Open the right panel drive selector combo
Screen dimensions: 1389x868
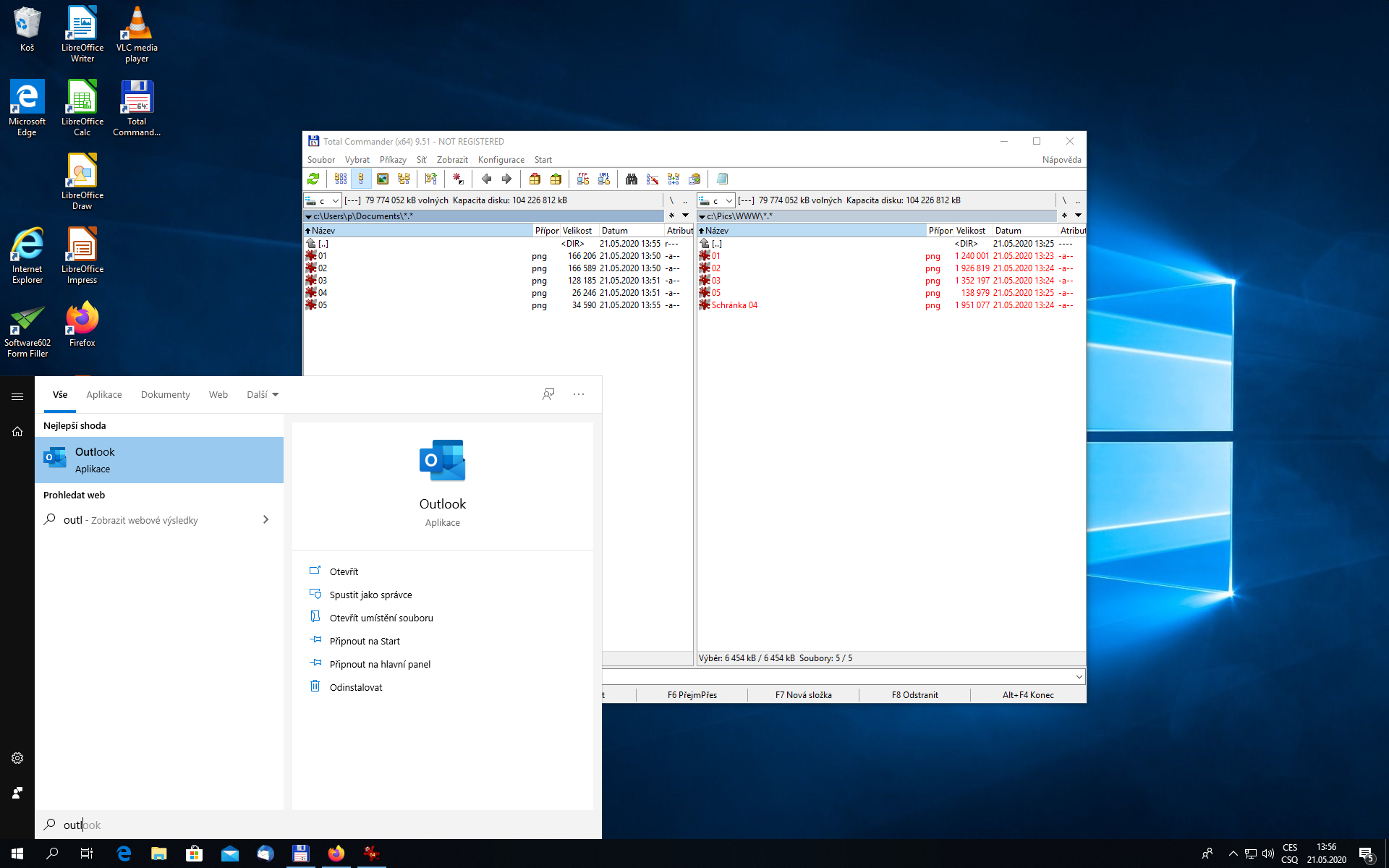coord(716,200)
